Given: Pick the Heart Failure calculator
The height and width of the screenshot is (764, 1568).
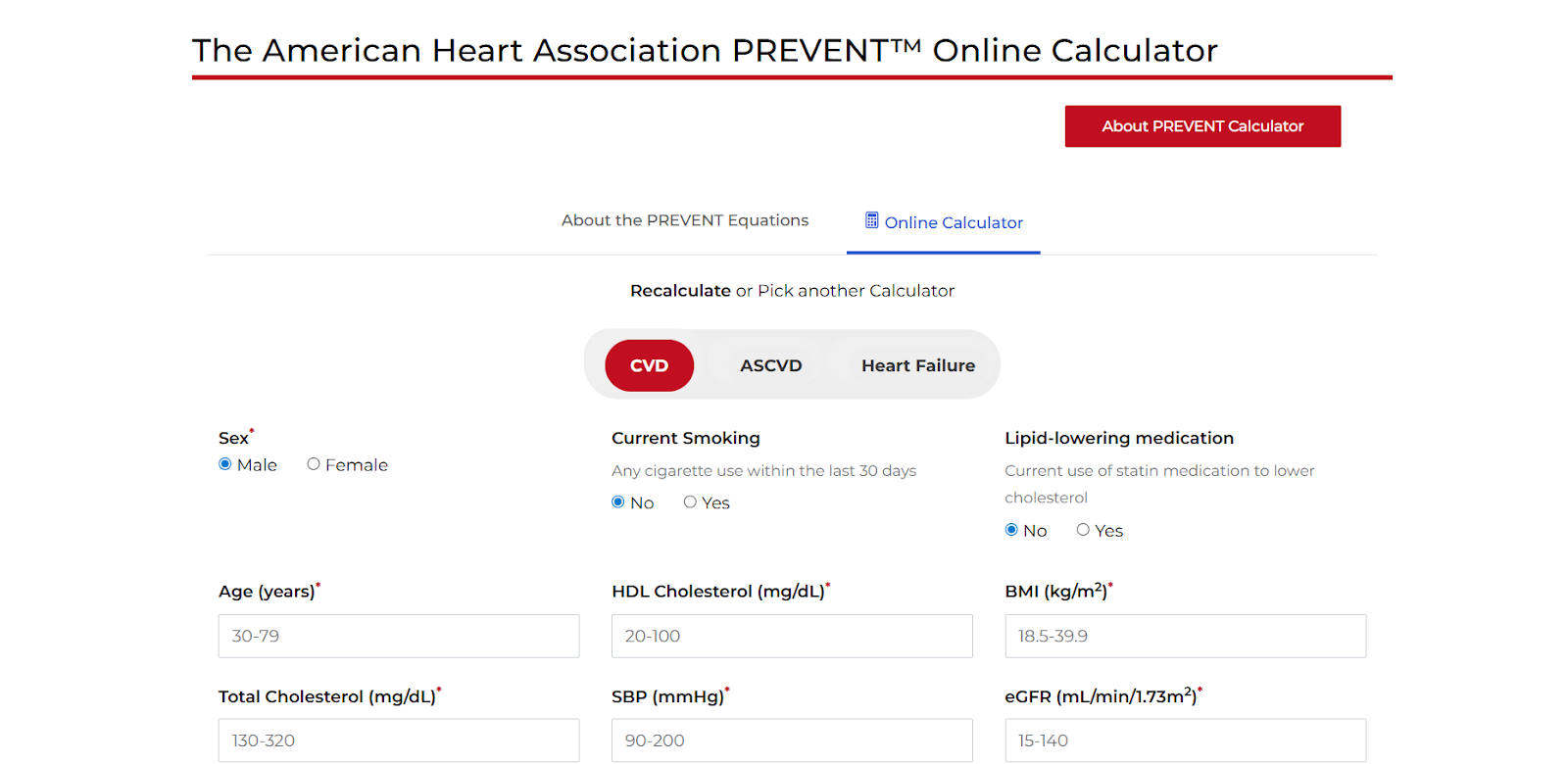Looking at the screenshot, I should (918, 365).
